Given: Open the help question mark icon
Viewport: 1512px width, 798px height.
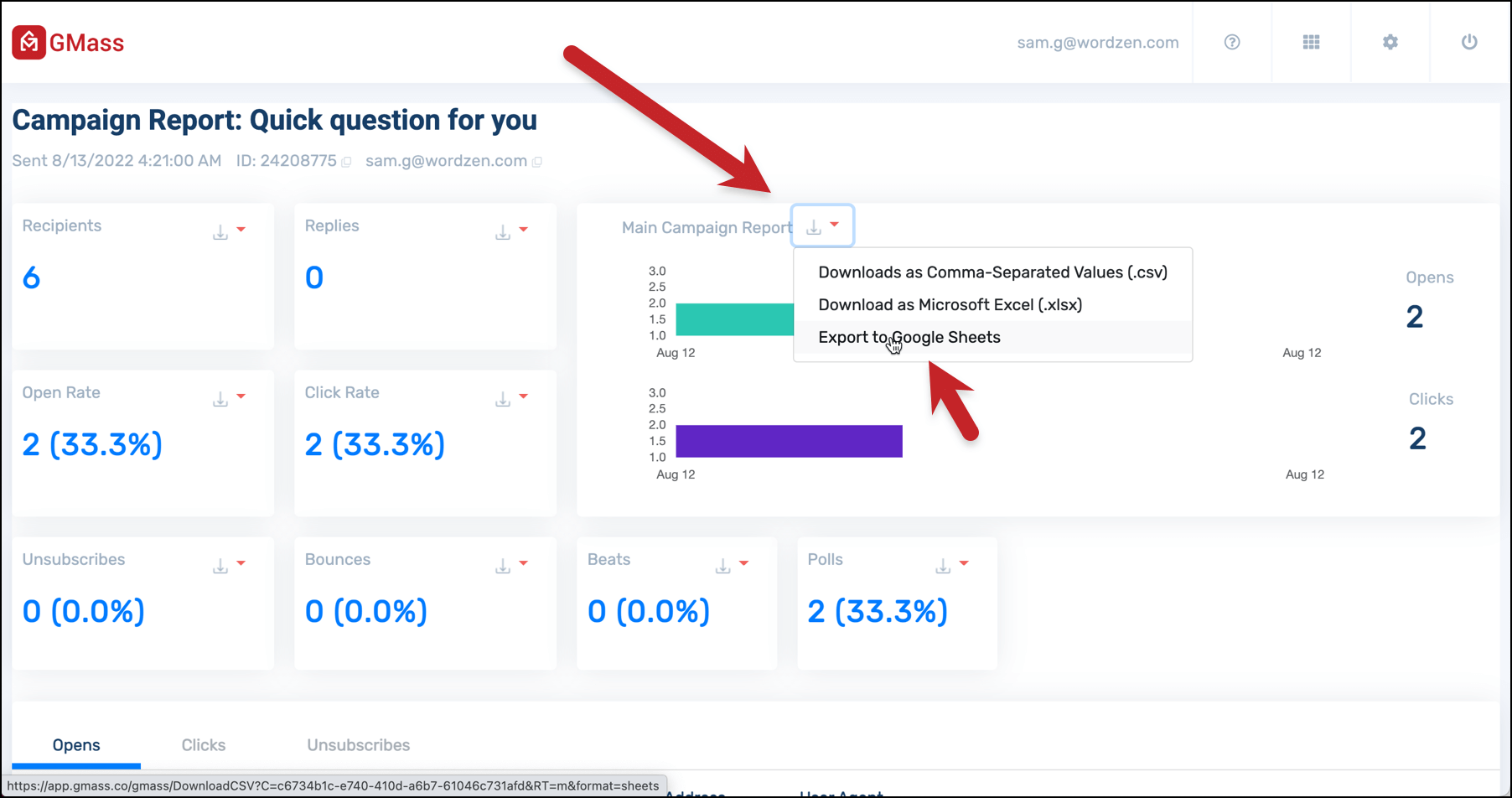Looking at the screenshot, I should point(1232,42).
